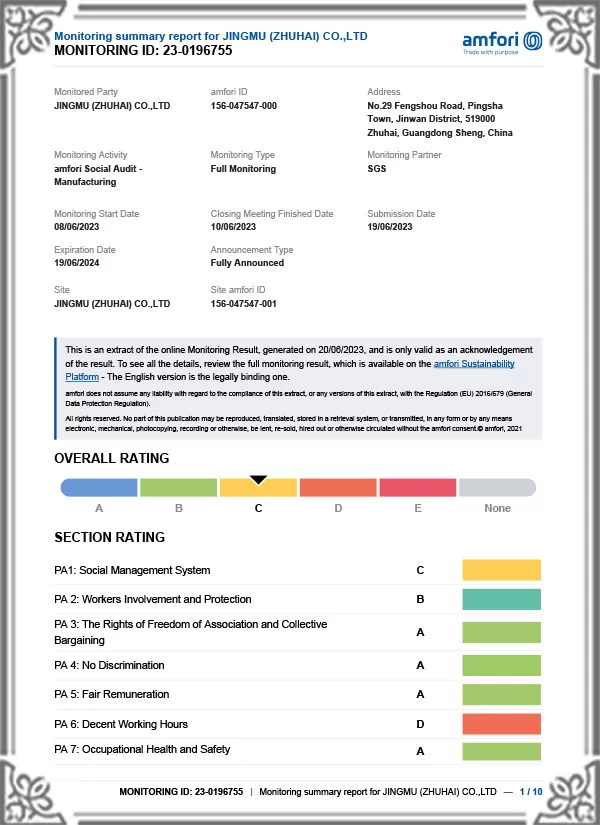Screen dimensions: 600x825
Task: Select the amfori ID value 156-047547-000
Action: pyautogui.click(x=244, y=106)
